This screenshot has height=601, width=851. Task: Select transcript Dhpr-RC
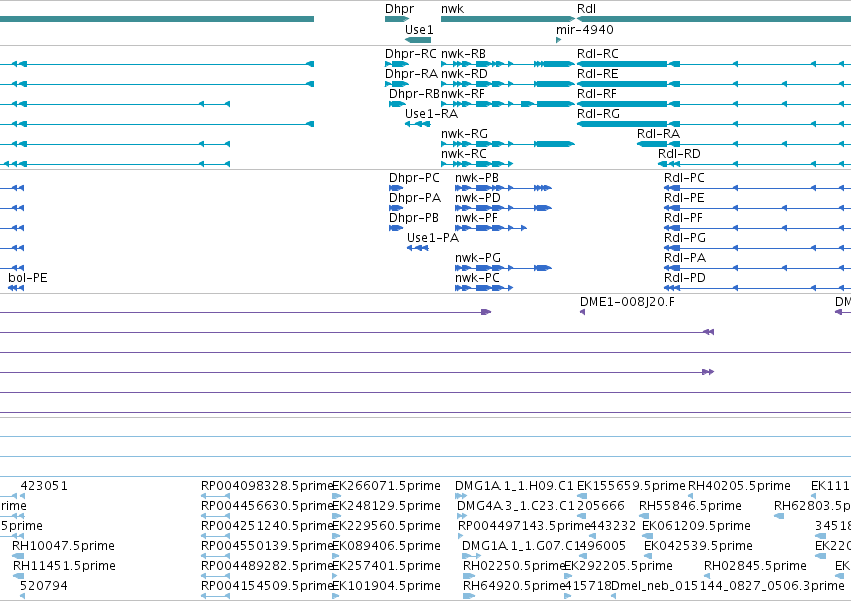point(397,64)
